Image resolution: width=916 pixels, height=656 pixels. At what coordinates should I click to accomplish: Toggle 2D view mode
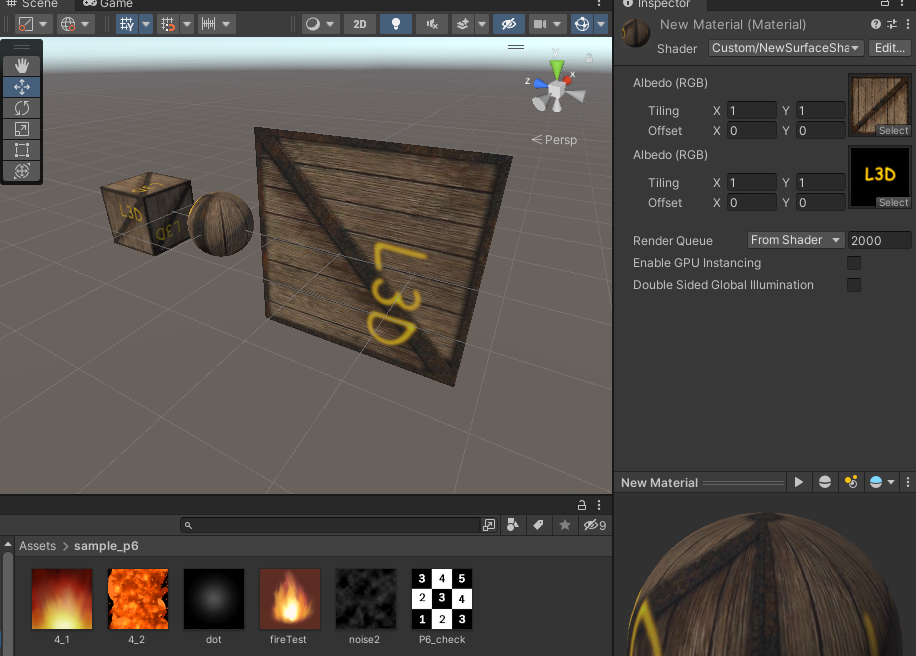pos(360,24)
